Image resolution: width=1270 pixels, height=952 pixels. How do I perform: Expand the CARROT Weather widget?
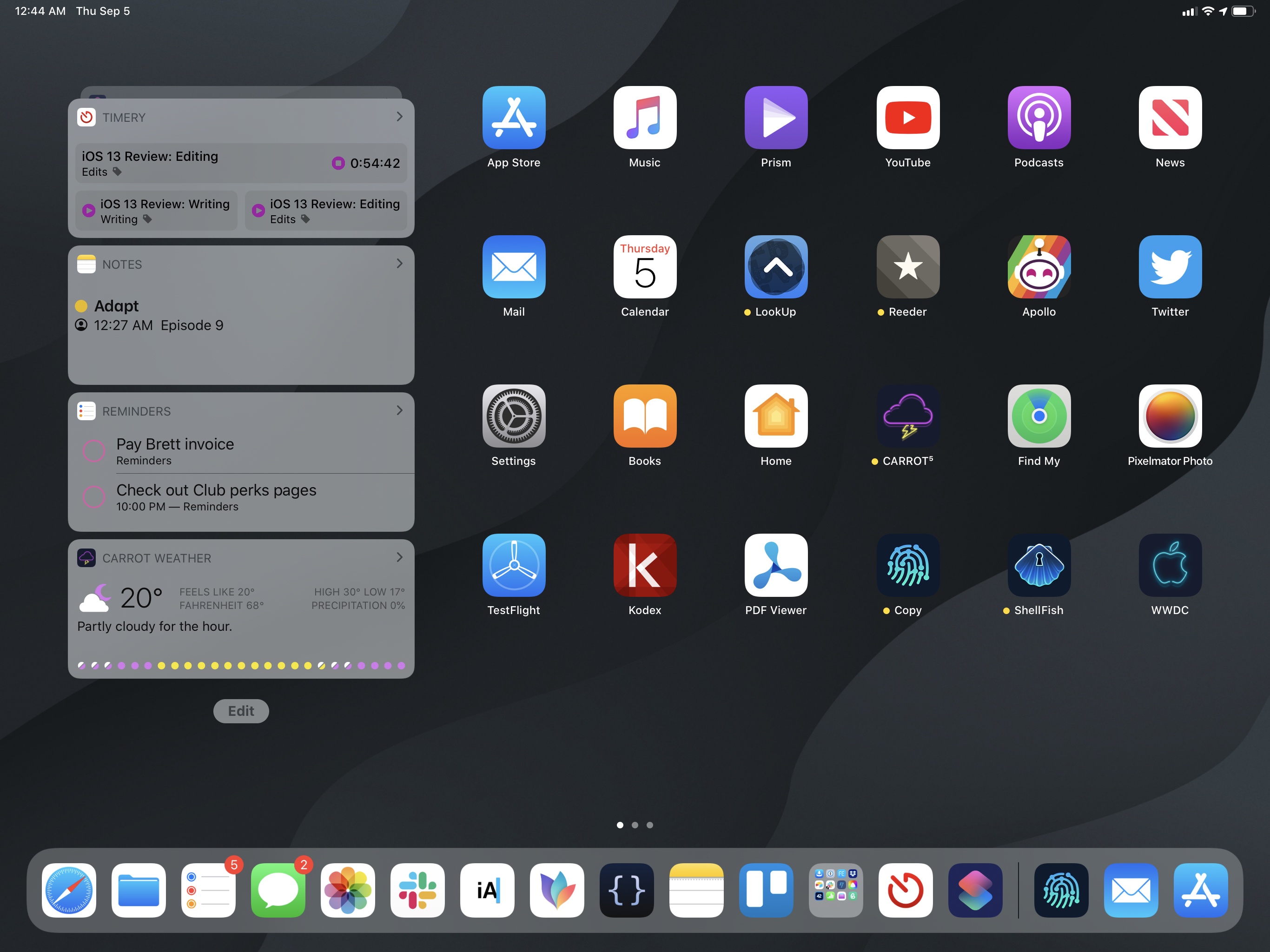click(400, 557)
